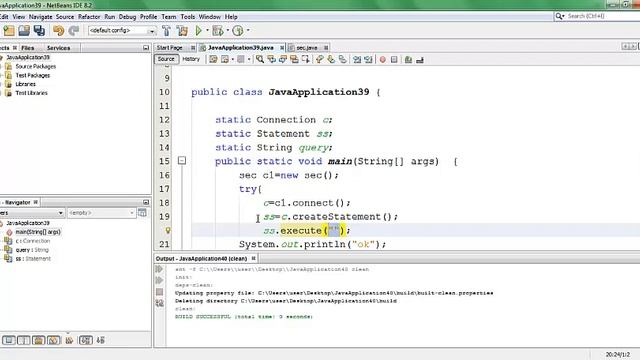Click the editor Find Selection magnifier icon
Image resolution: width=640 pixels, height=360 pixels.
point(260,60)
